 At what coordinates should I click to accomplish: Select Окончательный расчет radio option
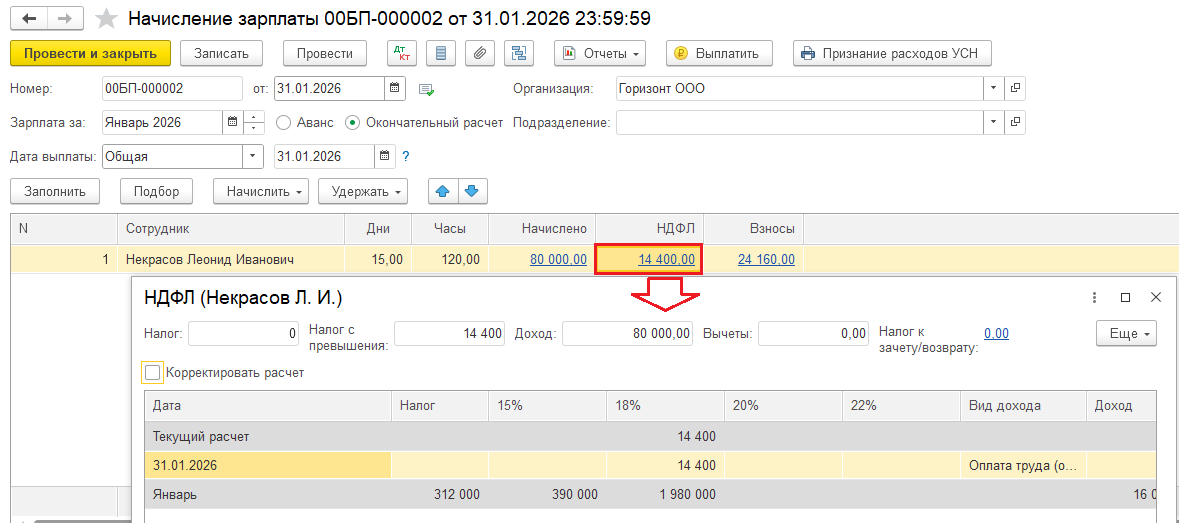tap(352, 122)
